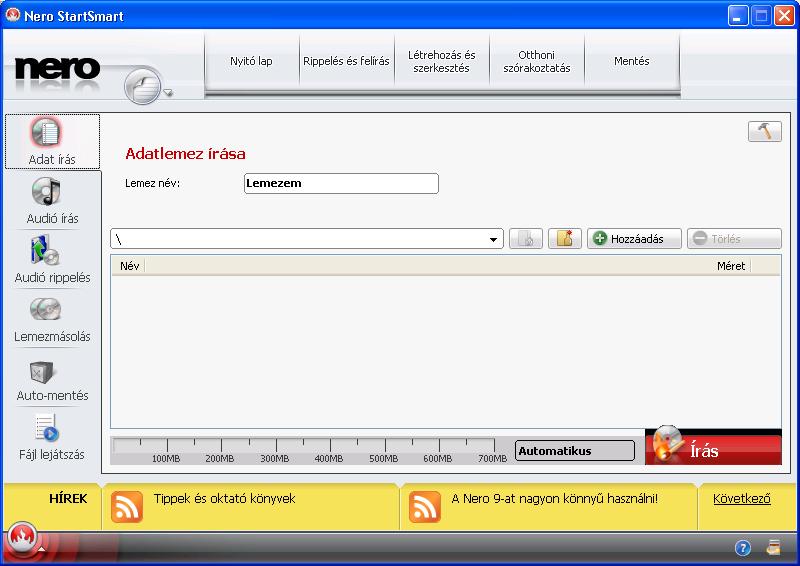Follow the Következő link in the news bar

(x=742, y=499)
